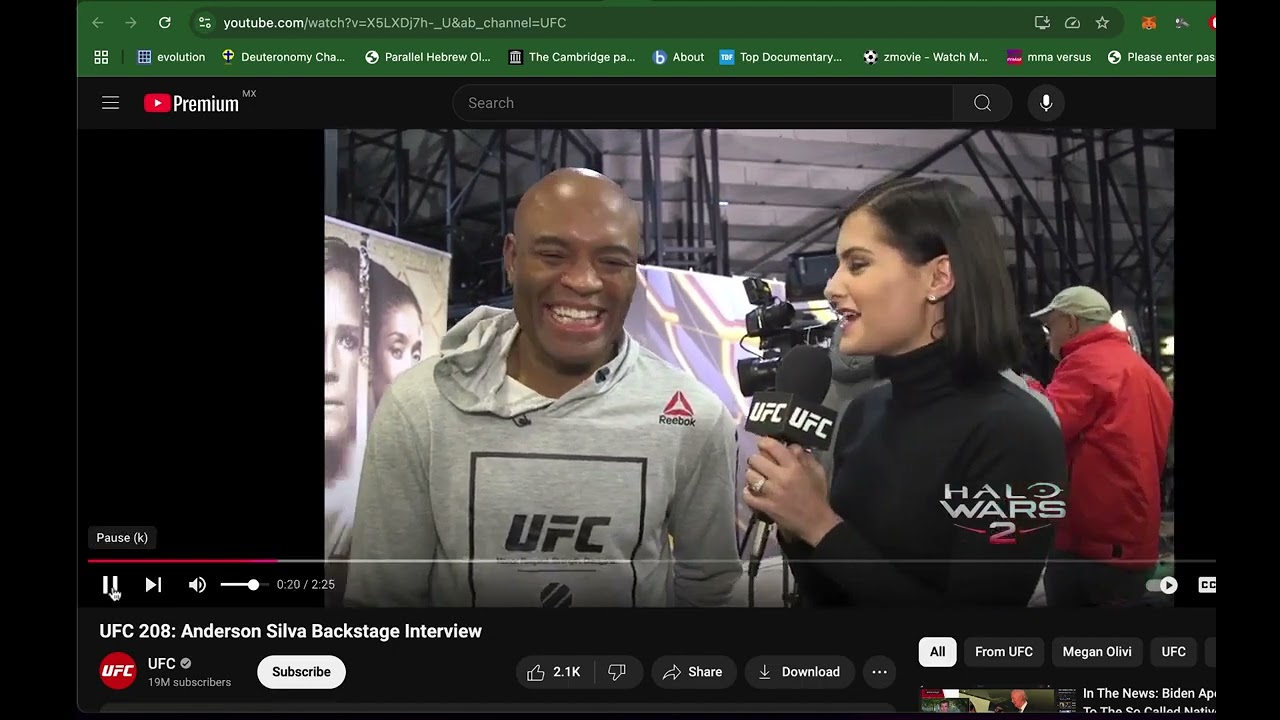Open the Please enter pas... bookmark
This screenshot has height=720, width=1280.
point(1161,57)
